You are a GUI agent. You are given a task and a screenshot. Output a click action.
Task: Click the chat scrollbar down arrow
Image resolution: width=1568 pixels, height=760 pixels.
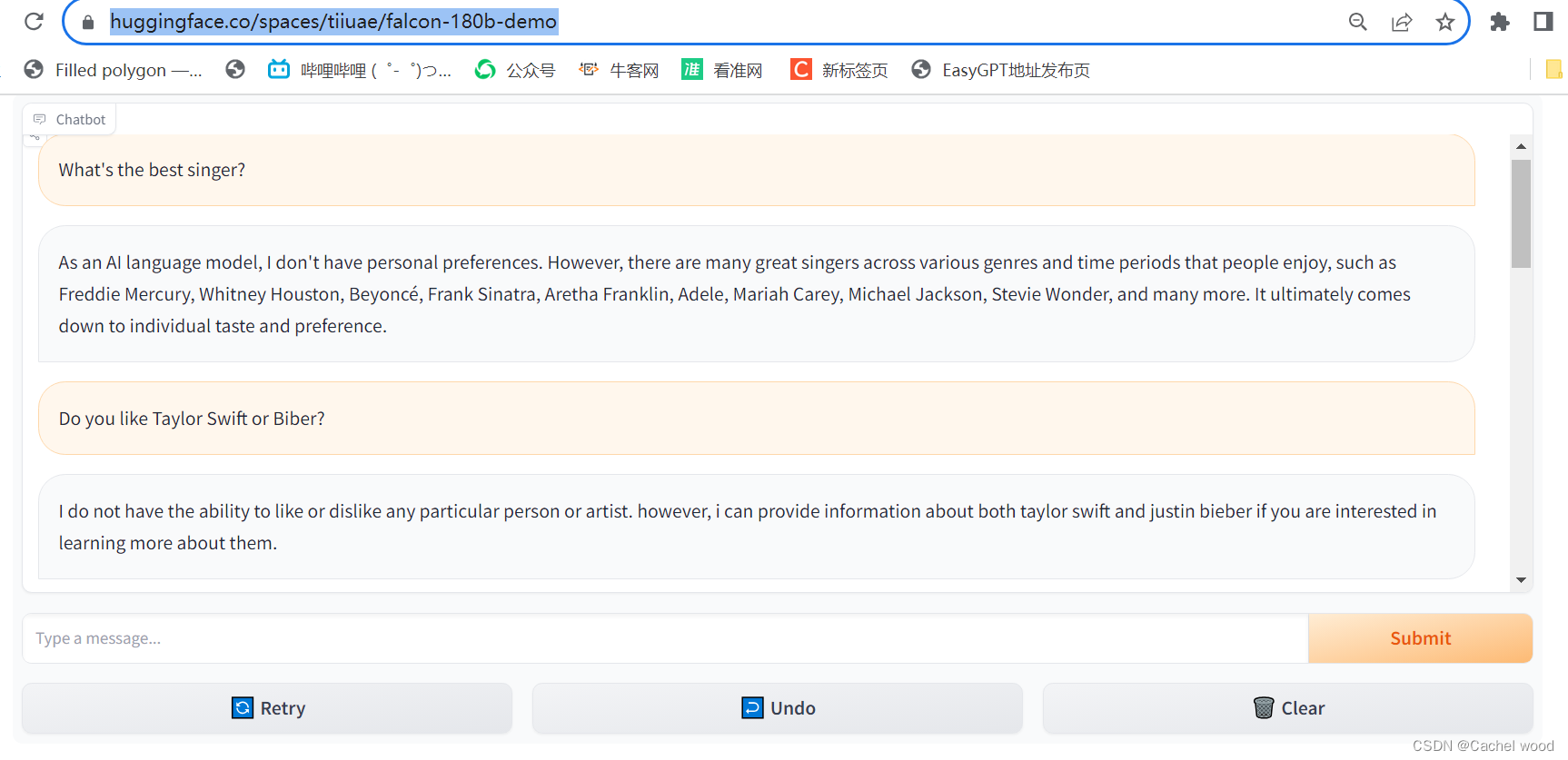click(x=1521, y=580)
